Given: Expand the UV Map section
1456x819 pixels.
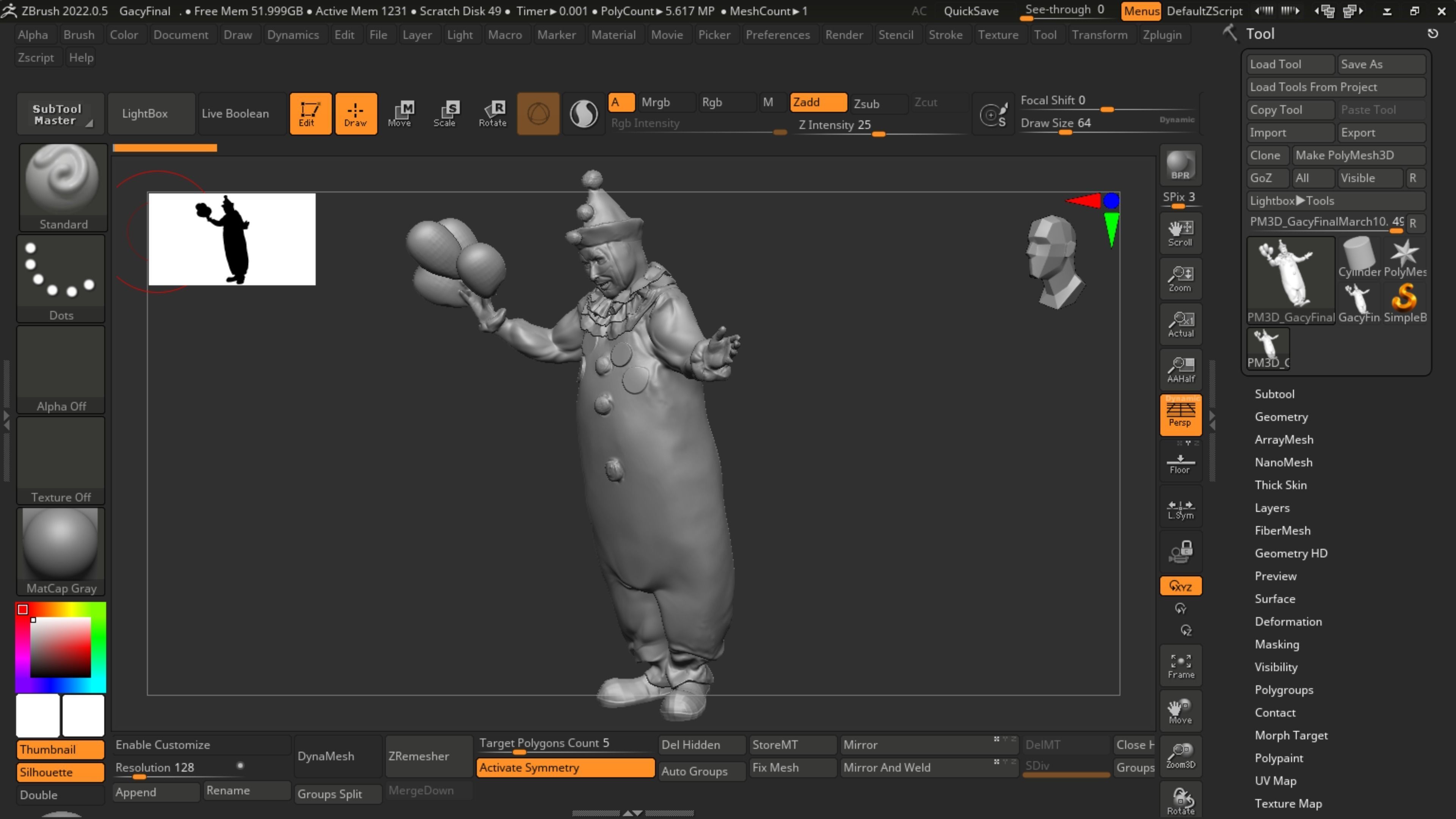Looking at the screenshot, I should click(1275, 781).
